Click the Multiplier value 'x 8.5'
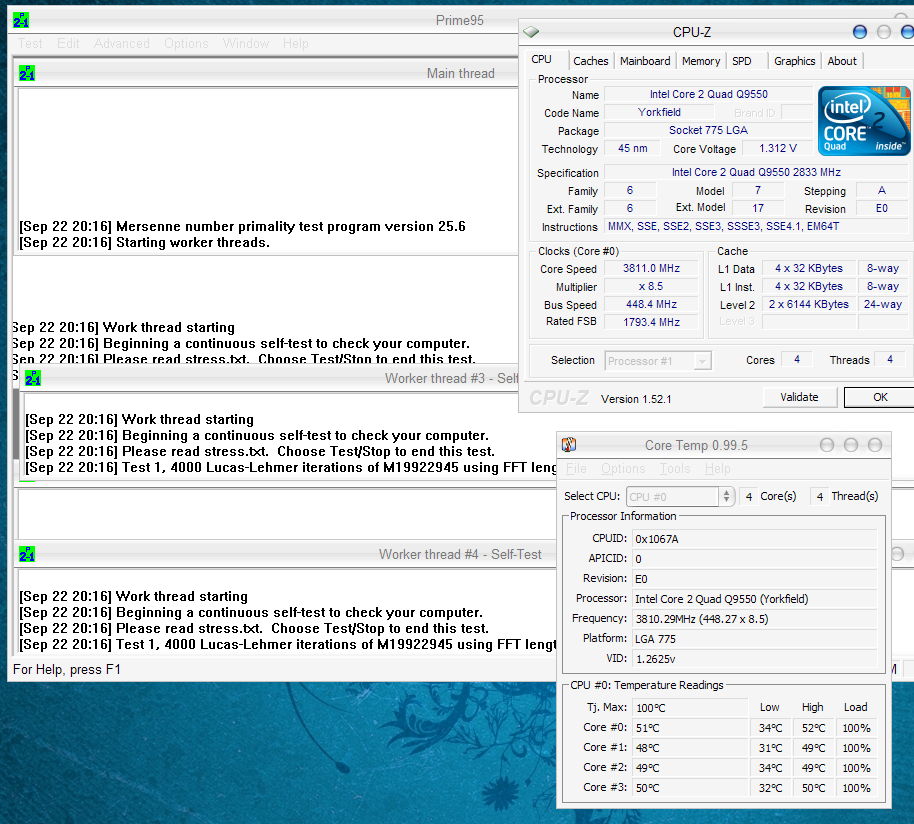 coord(651,287)
